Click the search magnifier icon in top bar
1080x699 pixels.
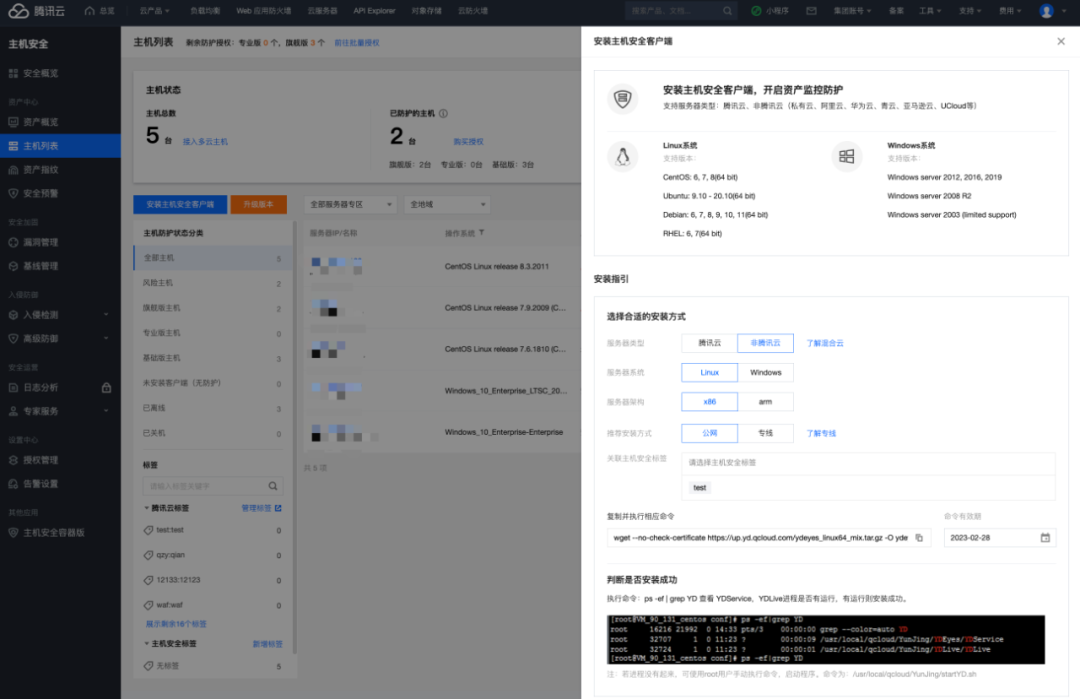pyautogui.click(x=727, y=11)
